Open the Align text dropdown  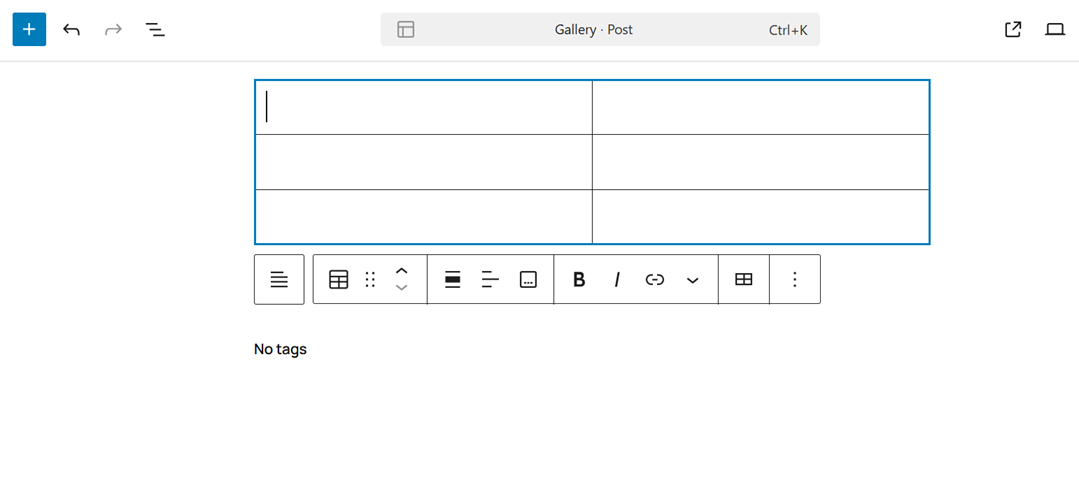point(490,280)
